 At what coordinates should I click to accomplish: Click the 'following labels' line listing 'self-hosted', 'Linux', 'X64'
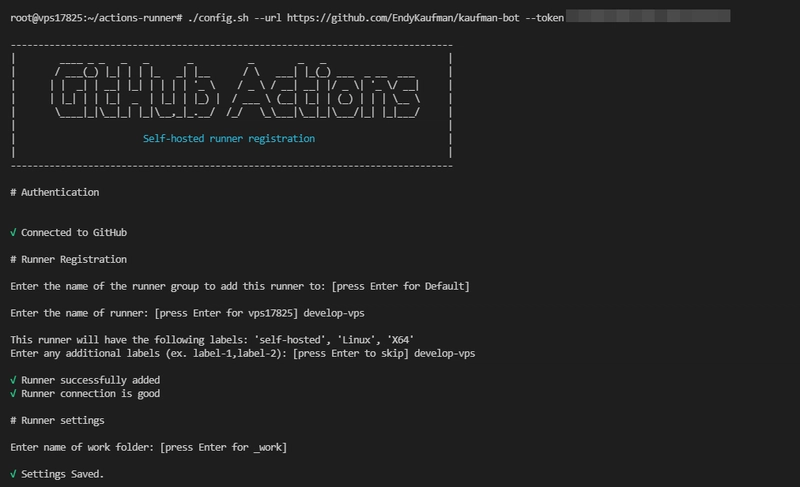212,340
